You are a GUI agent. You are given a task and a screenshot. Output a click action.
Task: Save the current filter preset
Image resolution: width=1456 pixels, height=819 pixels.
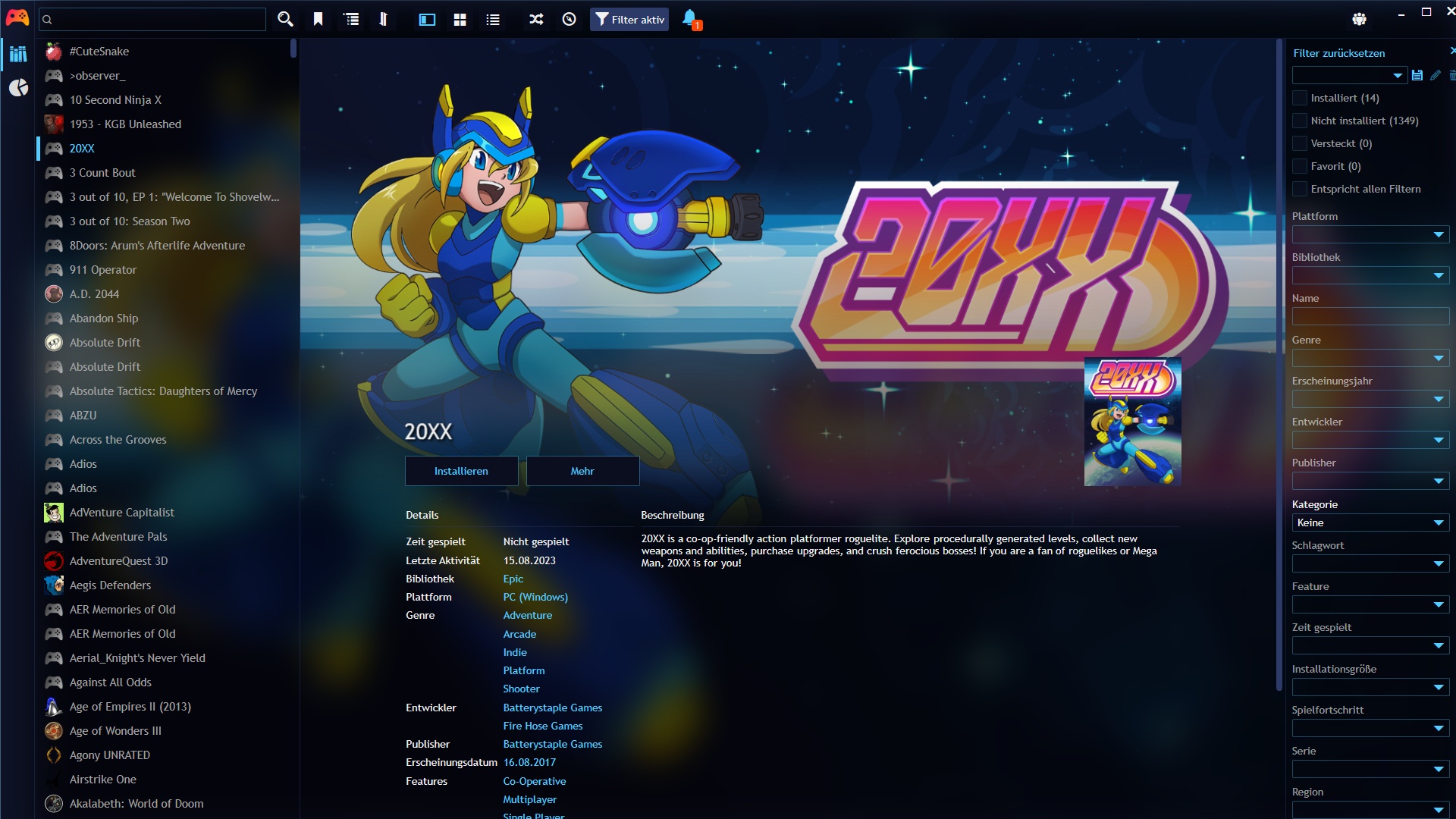point(1417,75)
